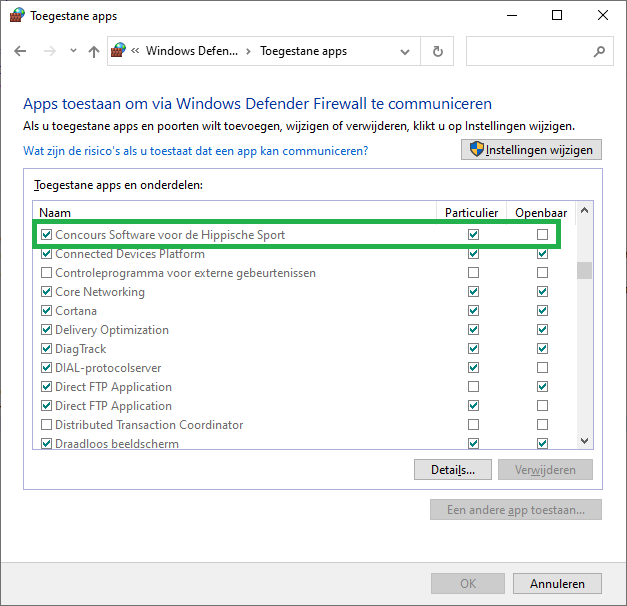The image size is (627, 606).
Task: Uncheck Particulier for DiagTrack
Action: click(x=473, y=348)
